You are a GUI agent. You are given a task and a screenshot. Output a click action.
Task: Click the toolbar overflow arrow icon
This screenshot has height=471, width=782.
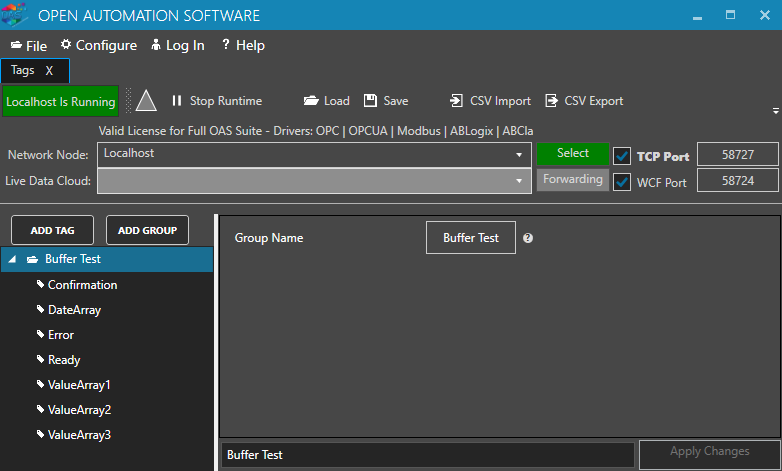(776, 111)
